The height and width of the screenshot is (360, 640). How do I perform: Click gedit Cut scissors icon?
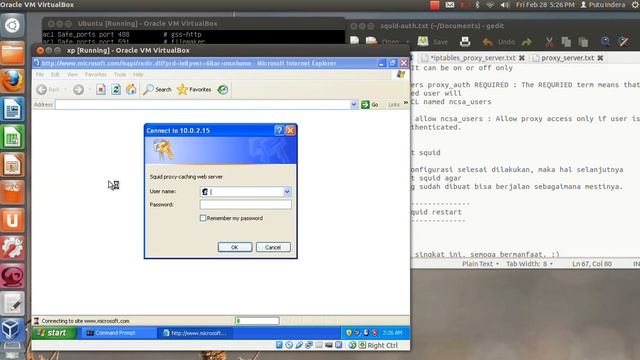[549, 42]
